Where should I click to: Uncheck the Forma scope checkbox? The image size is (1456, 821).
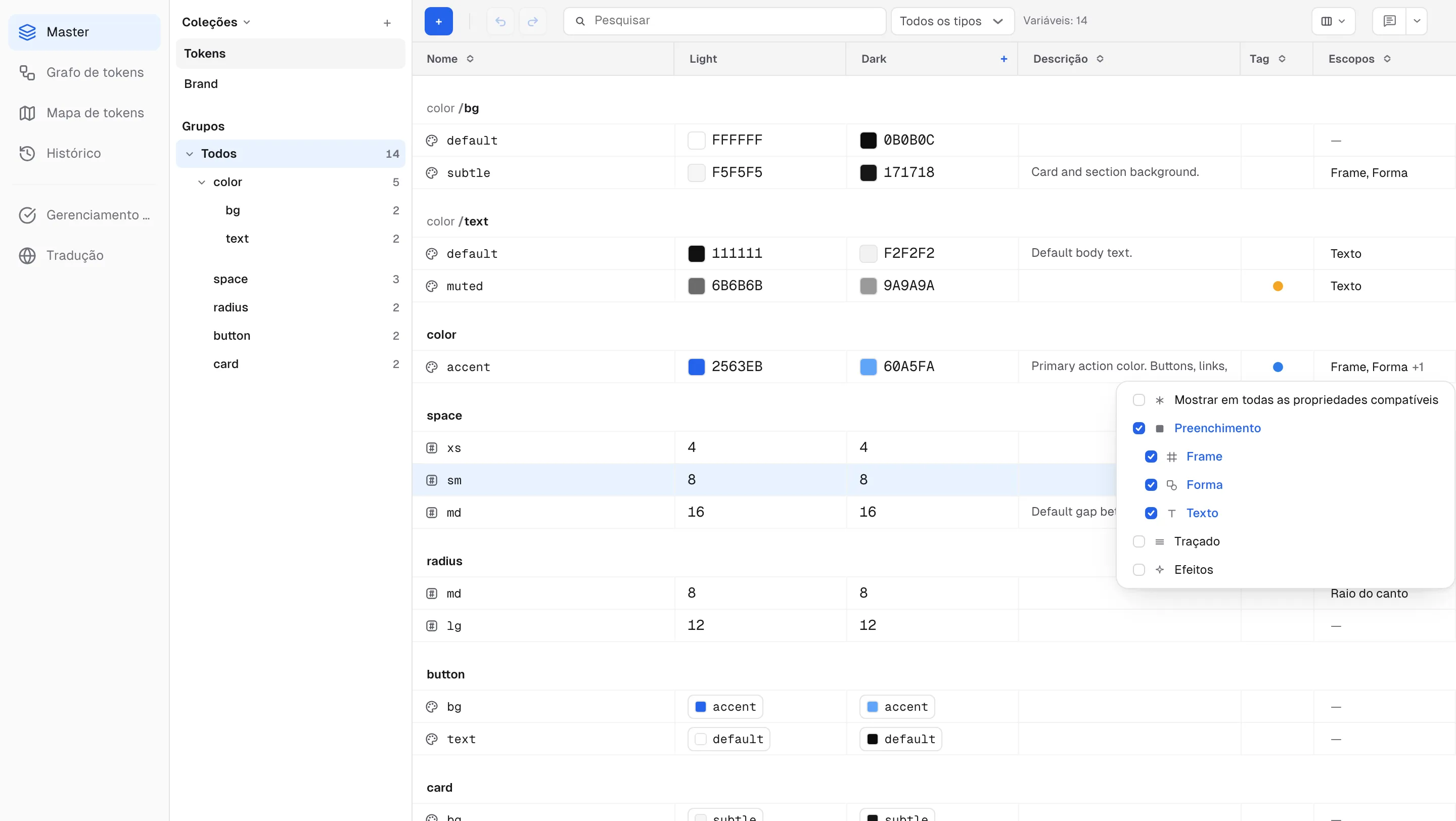[x=1151, y=485]
